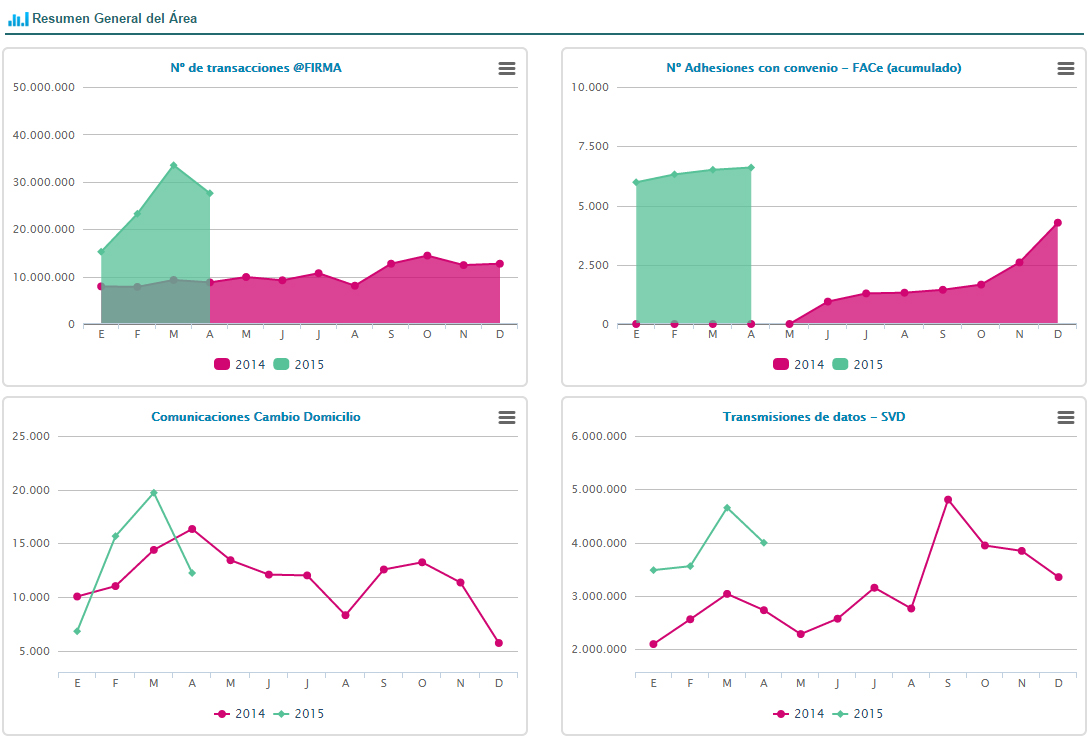Select the September 2014 peak in SVD chart
Screen dimensions: 1088x750
click(948, 500)
